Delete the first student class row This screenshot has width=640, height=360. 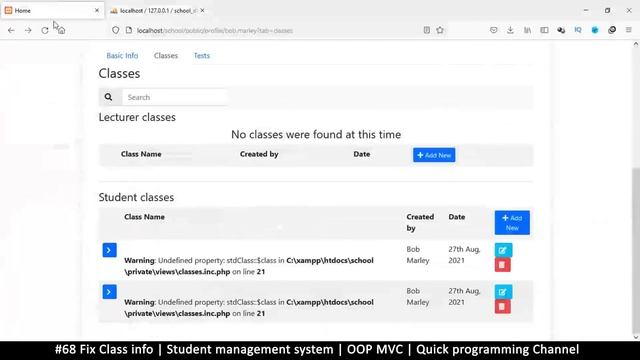point(502,265)
